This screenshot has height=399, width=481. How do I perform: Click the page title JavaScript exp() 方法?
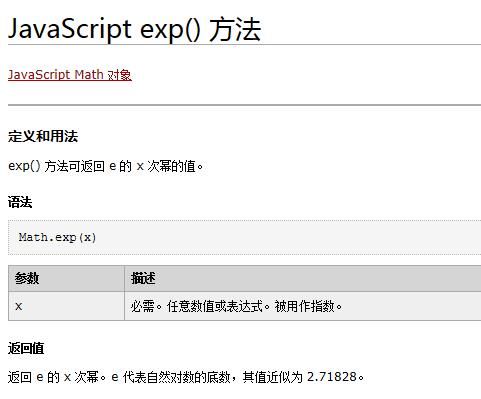pos(134,30)
